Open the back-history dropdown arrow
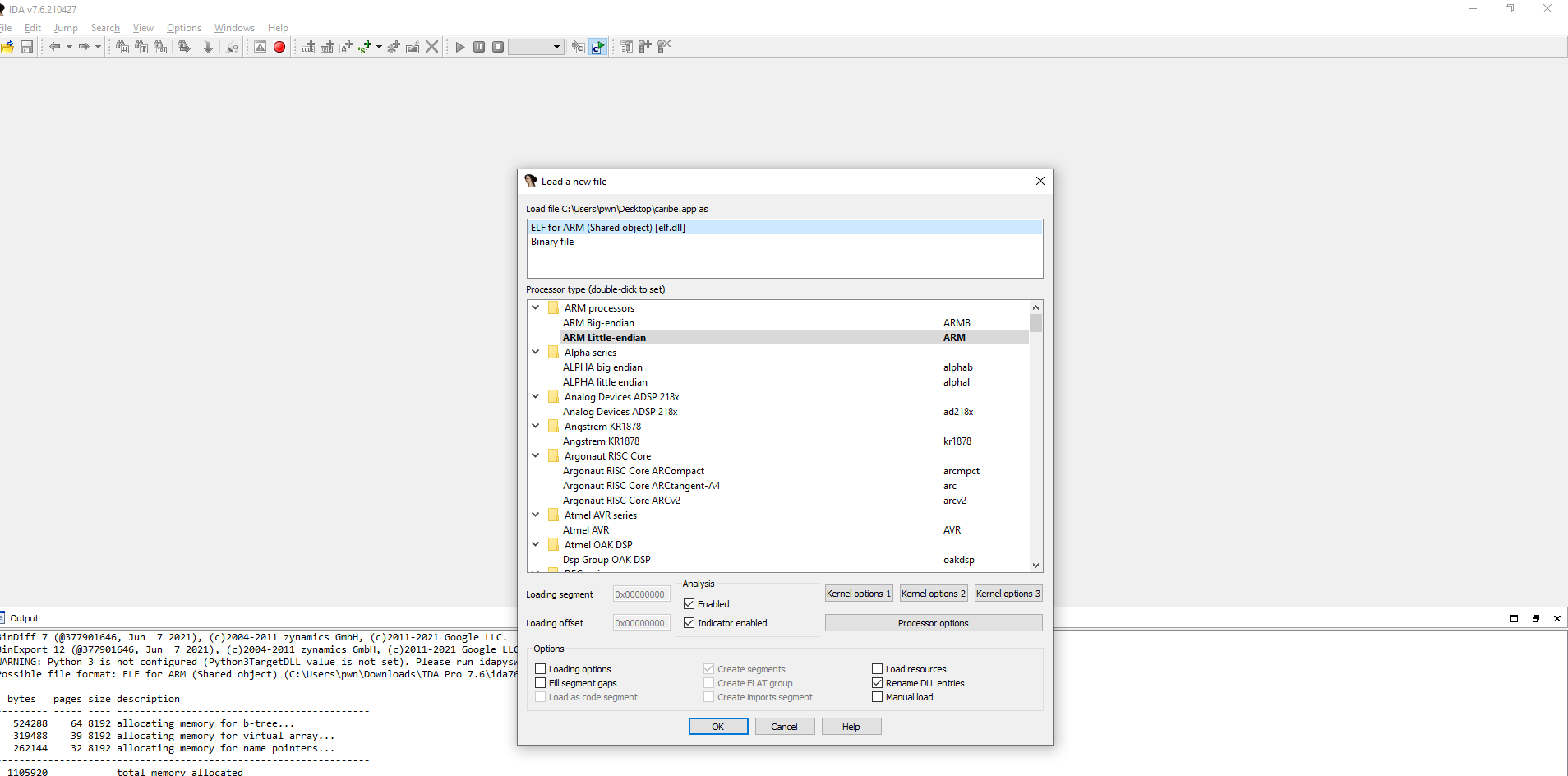Image resolution: width=1568 pixels, height=776 pixels. (x=69, y=47)
